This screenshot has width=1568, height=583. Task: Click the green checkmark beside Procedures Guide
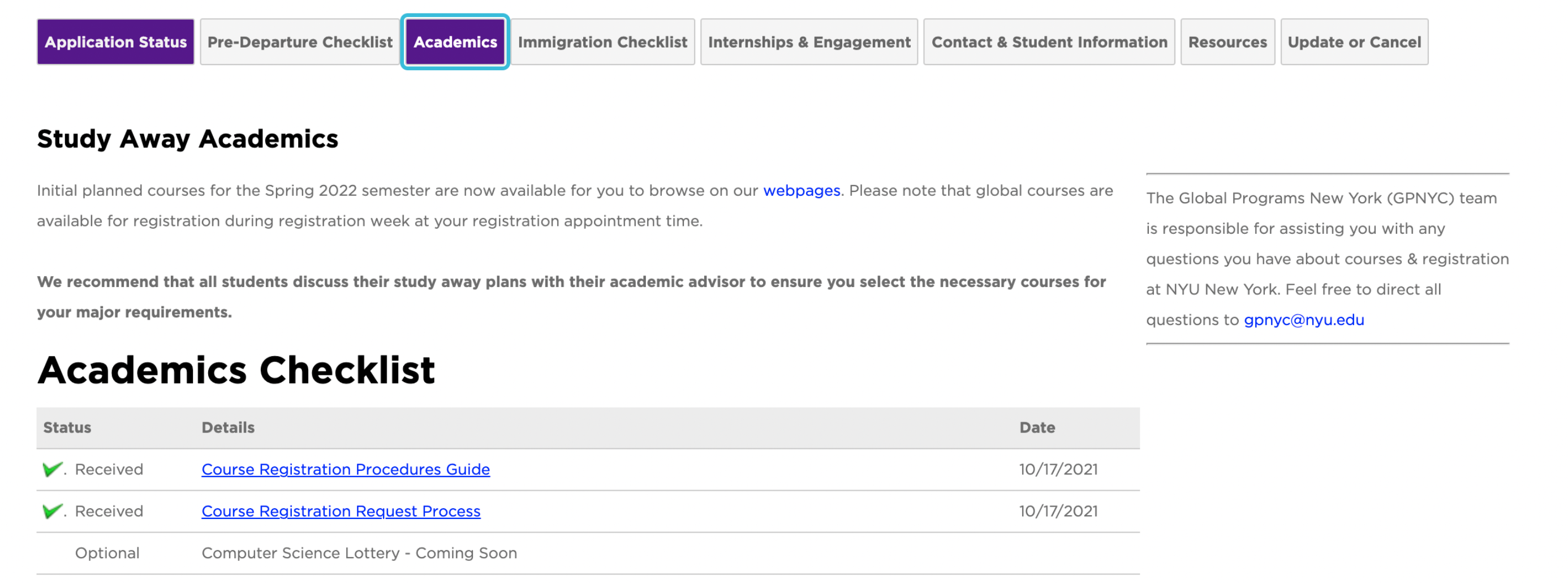pos(53,469)
